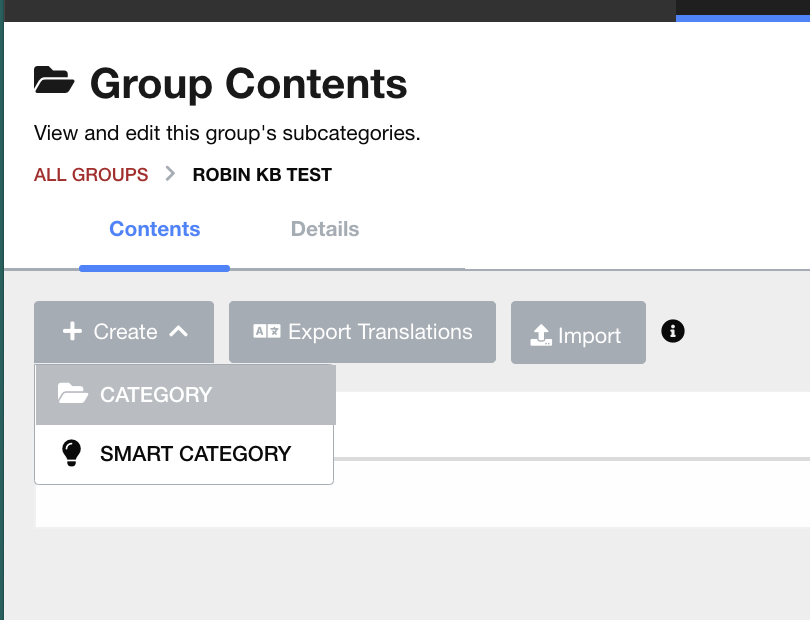Select the CATEGORY option in Create menu
Viewport: 810px width, 620px height.
156,395
